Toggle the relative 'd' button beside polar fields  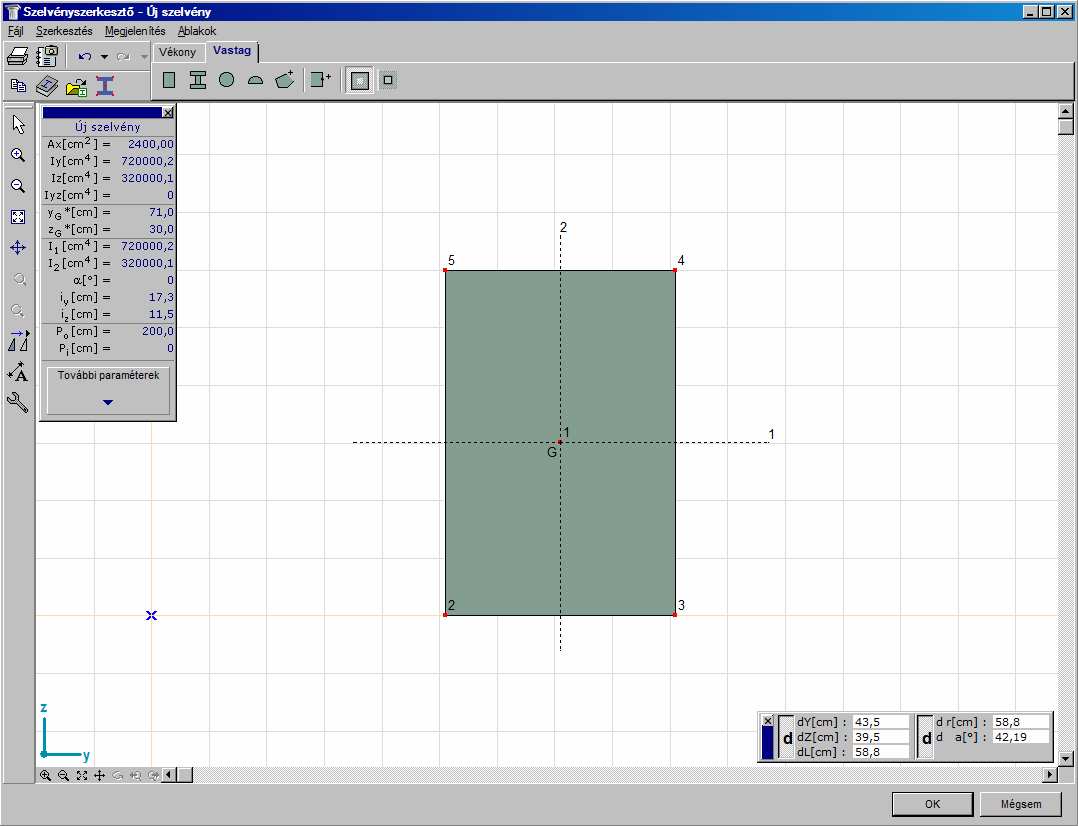coord(926,738)
